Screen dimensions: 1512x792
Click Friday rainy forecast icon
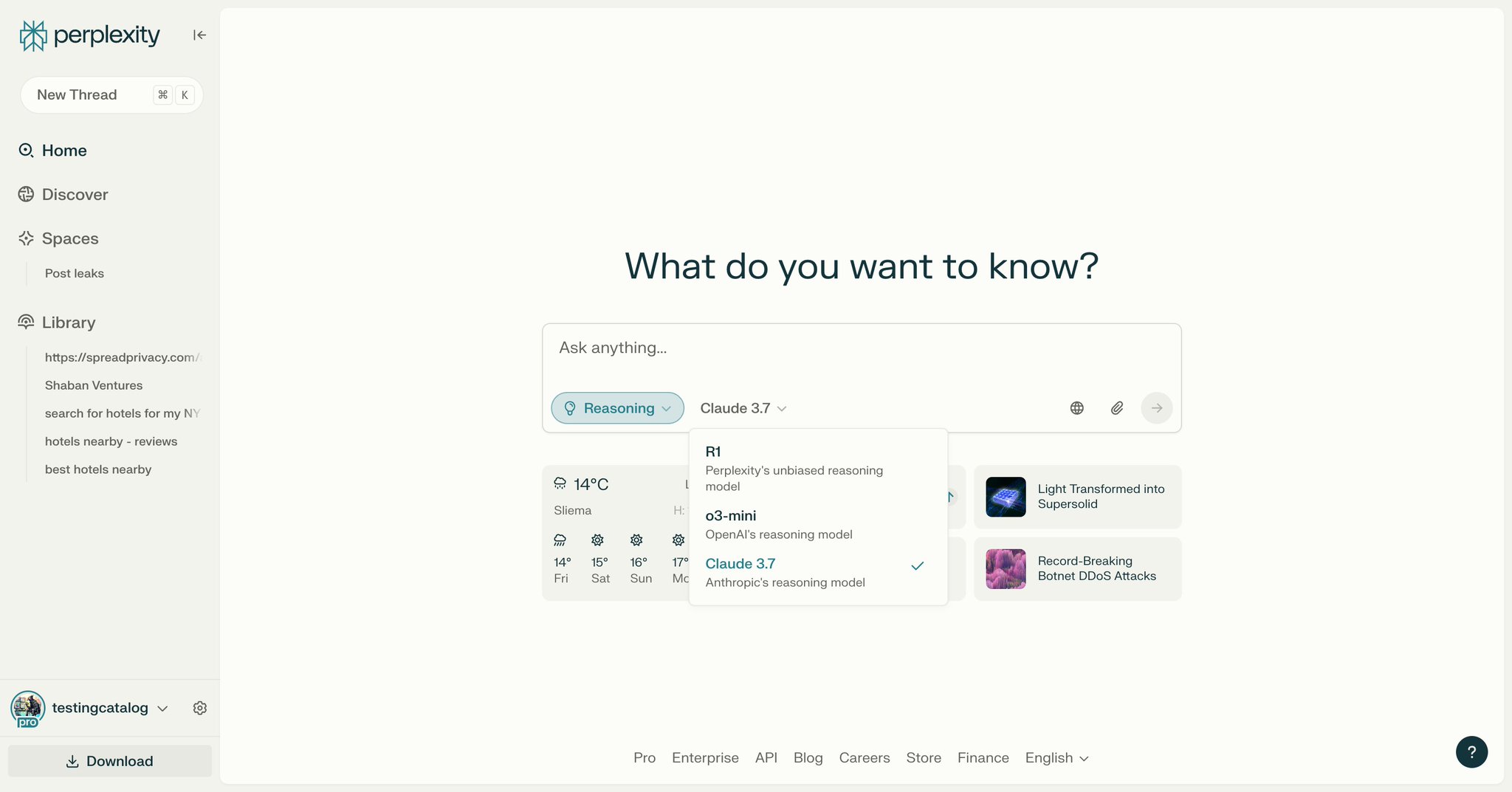click(560, 540)
